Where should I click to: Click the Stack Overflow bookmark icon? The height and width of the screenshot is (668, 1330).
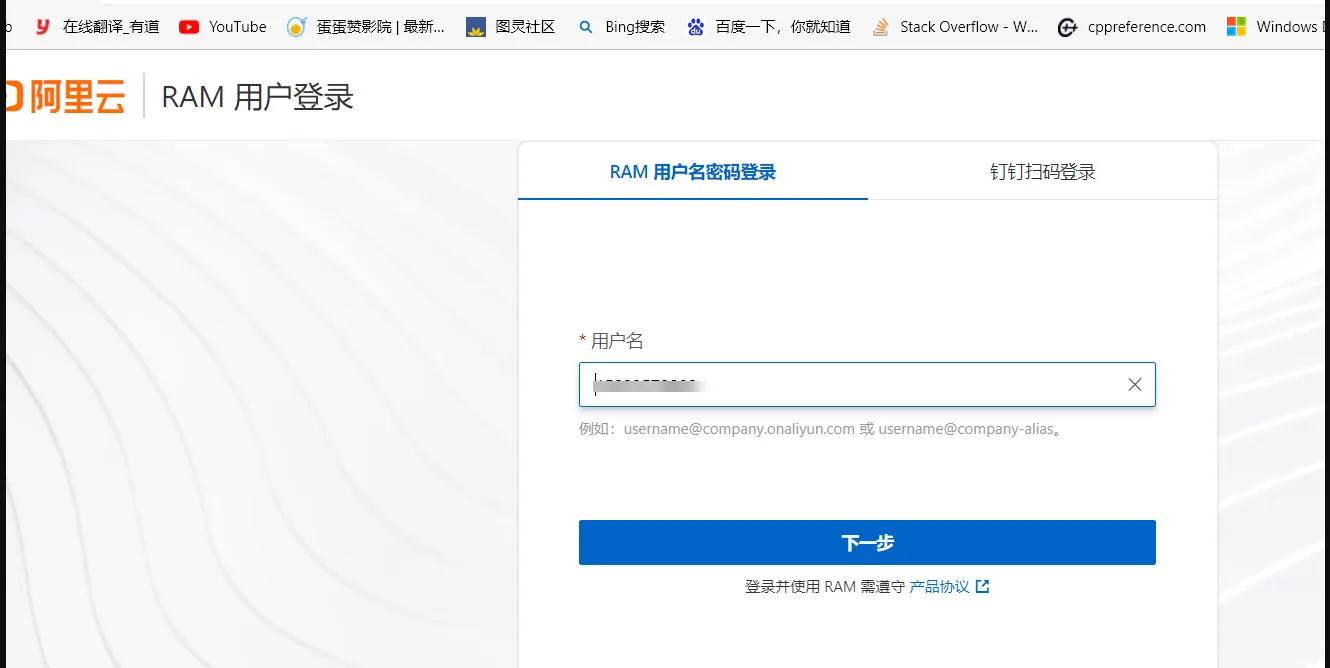(880, 27)
